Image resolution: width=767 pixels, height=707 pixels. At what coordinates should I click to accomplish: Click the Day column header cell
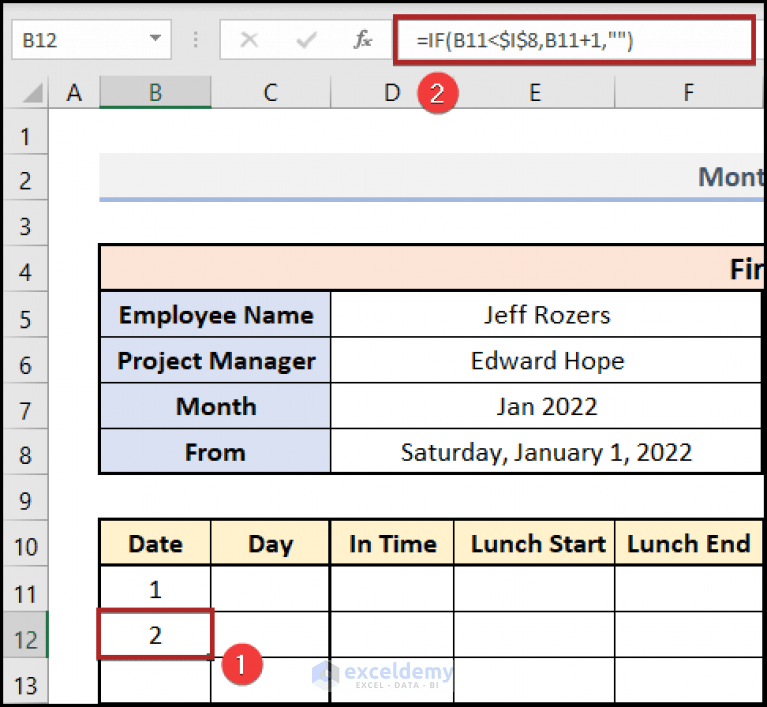pos(271,543)
